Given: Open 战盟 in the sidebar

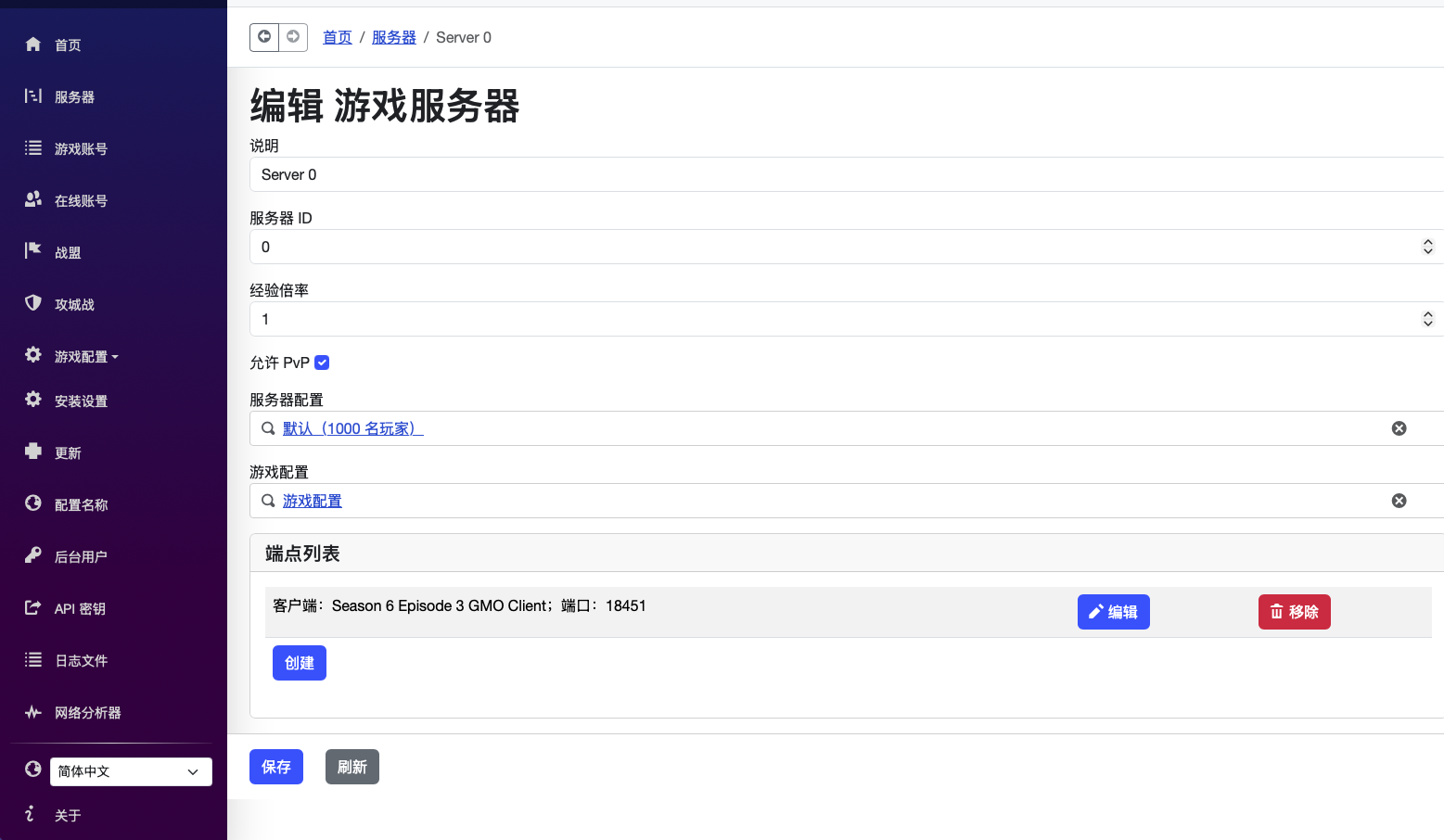Looking at the screenshot, I should coord(68,253).
